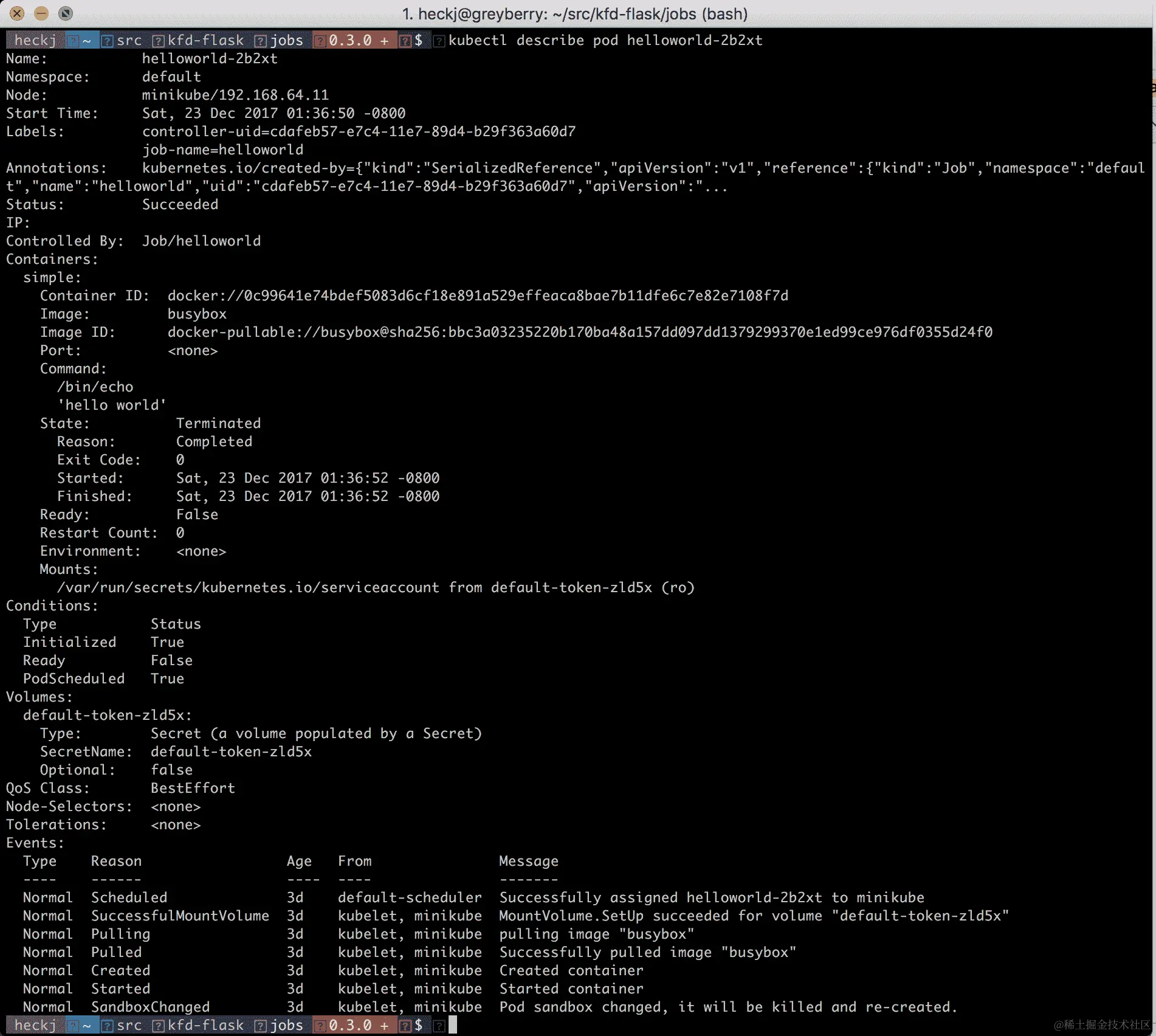Click the Created event row

pos(333,970)
